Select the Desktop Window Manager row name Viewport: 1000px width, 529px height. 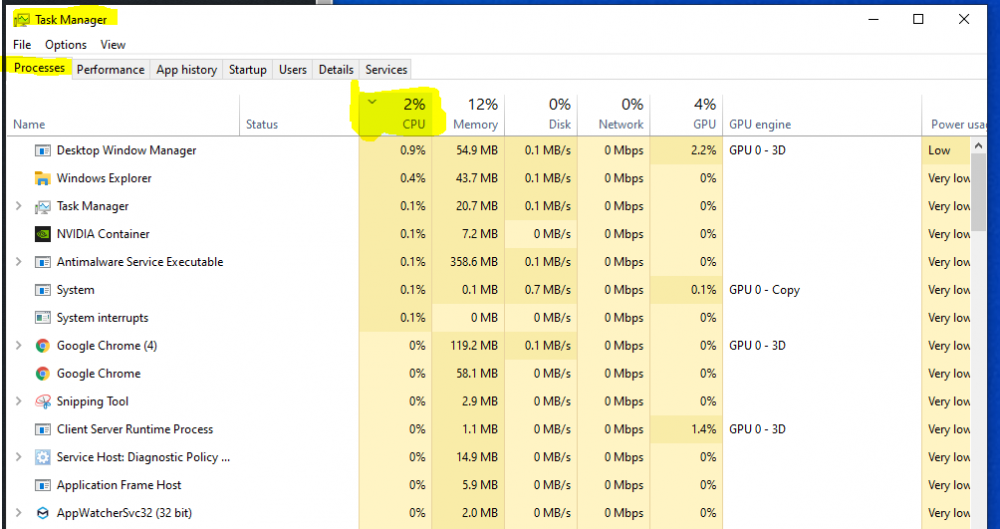coord(126,151)
